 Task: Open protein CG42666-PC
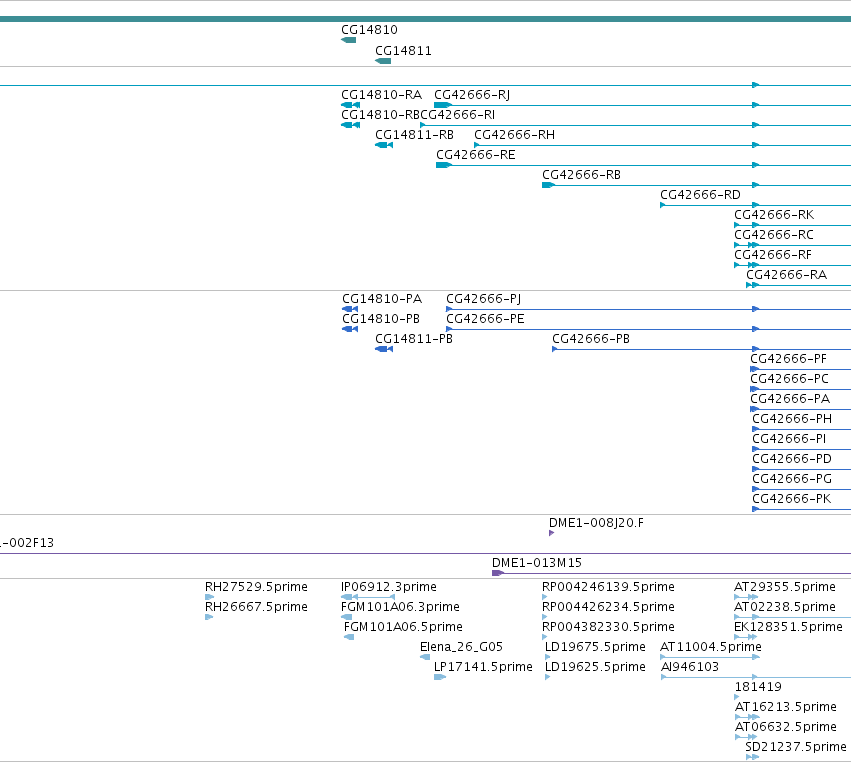coord(789,379)
